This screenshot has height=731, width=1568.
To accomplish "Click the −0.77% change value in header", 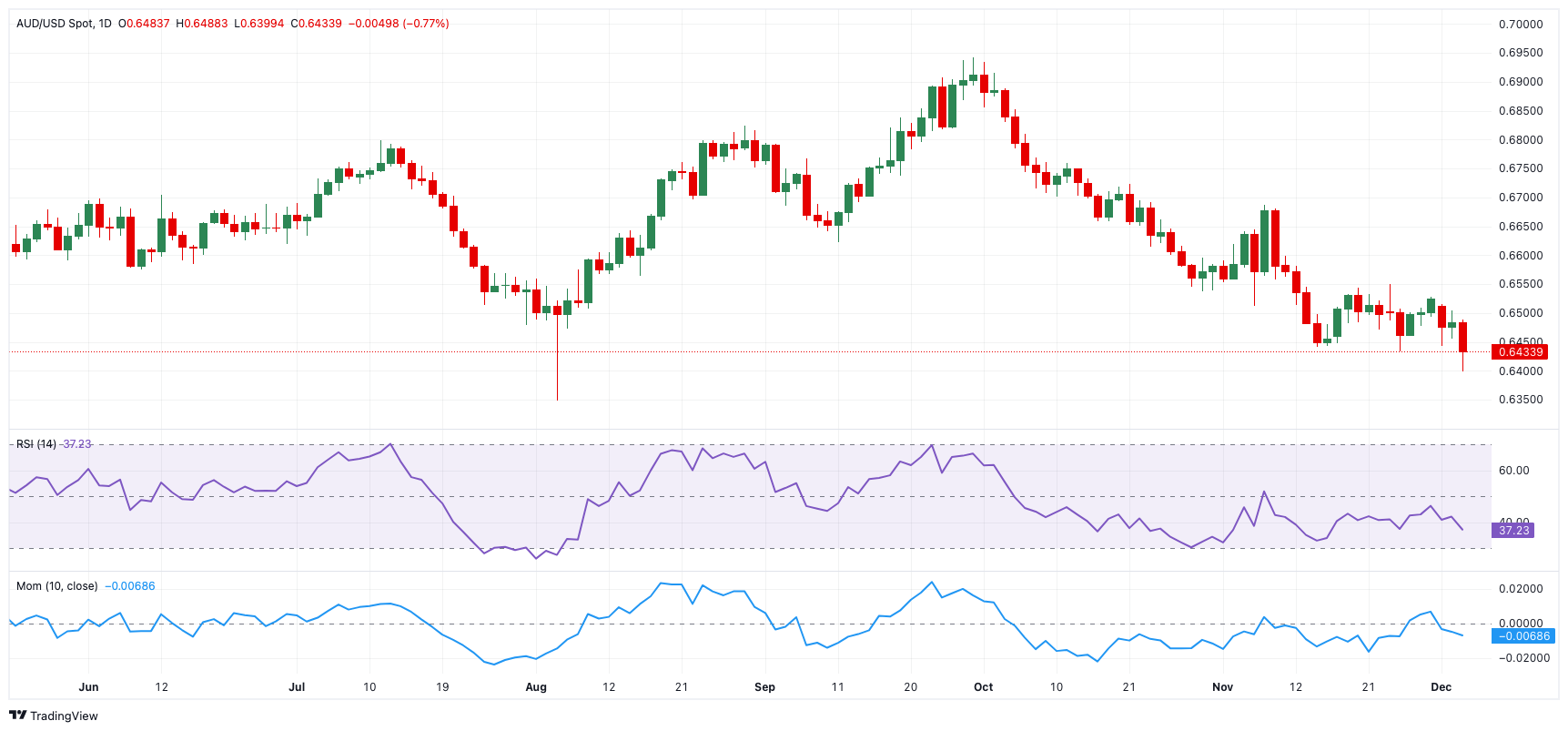I will pos(426,24).
